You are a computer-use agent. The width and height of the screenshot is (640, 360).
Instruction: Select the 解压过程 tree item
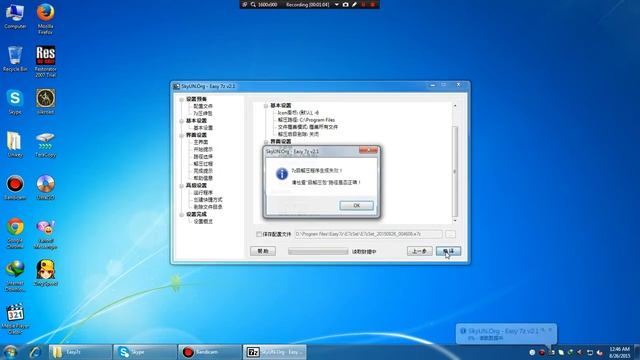(x=203, y=164)
